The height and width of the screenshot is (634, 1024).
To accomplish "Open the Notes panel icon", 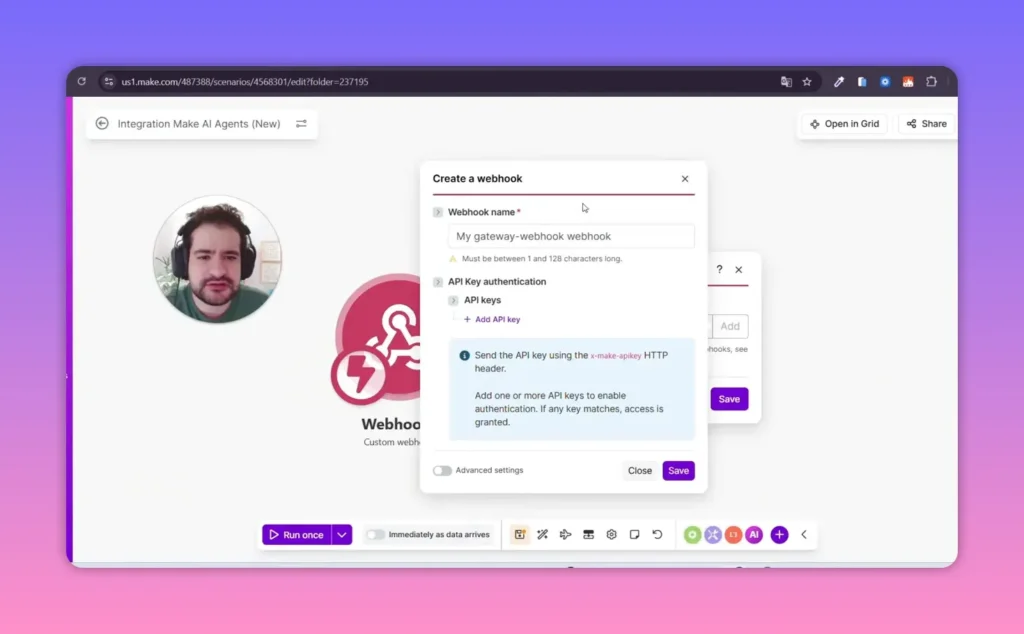I will [x=634, y=534].
